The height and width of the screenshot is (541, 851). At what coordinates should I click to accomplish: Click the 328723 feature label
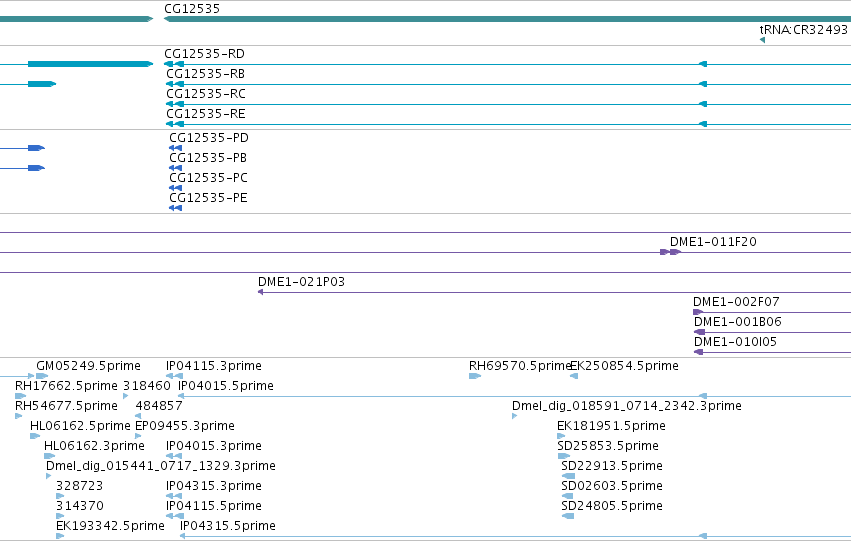(x=80, y=487)
